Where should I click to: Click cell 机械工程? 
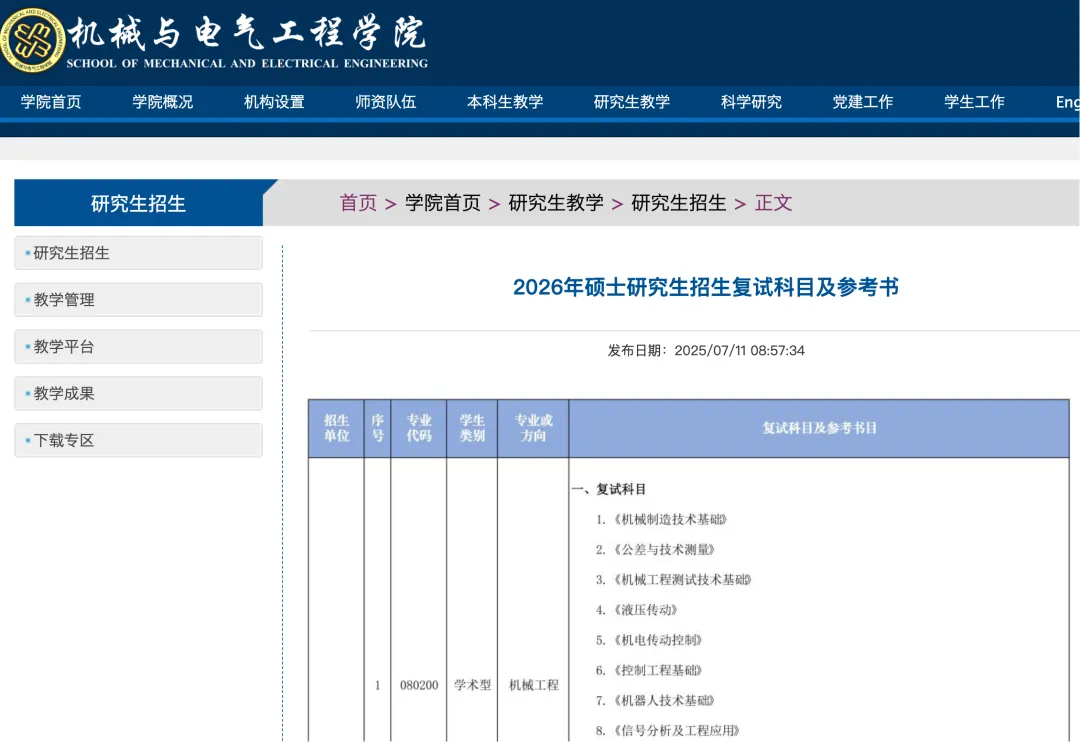coord(534,685)
